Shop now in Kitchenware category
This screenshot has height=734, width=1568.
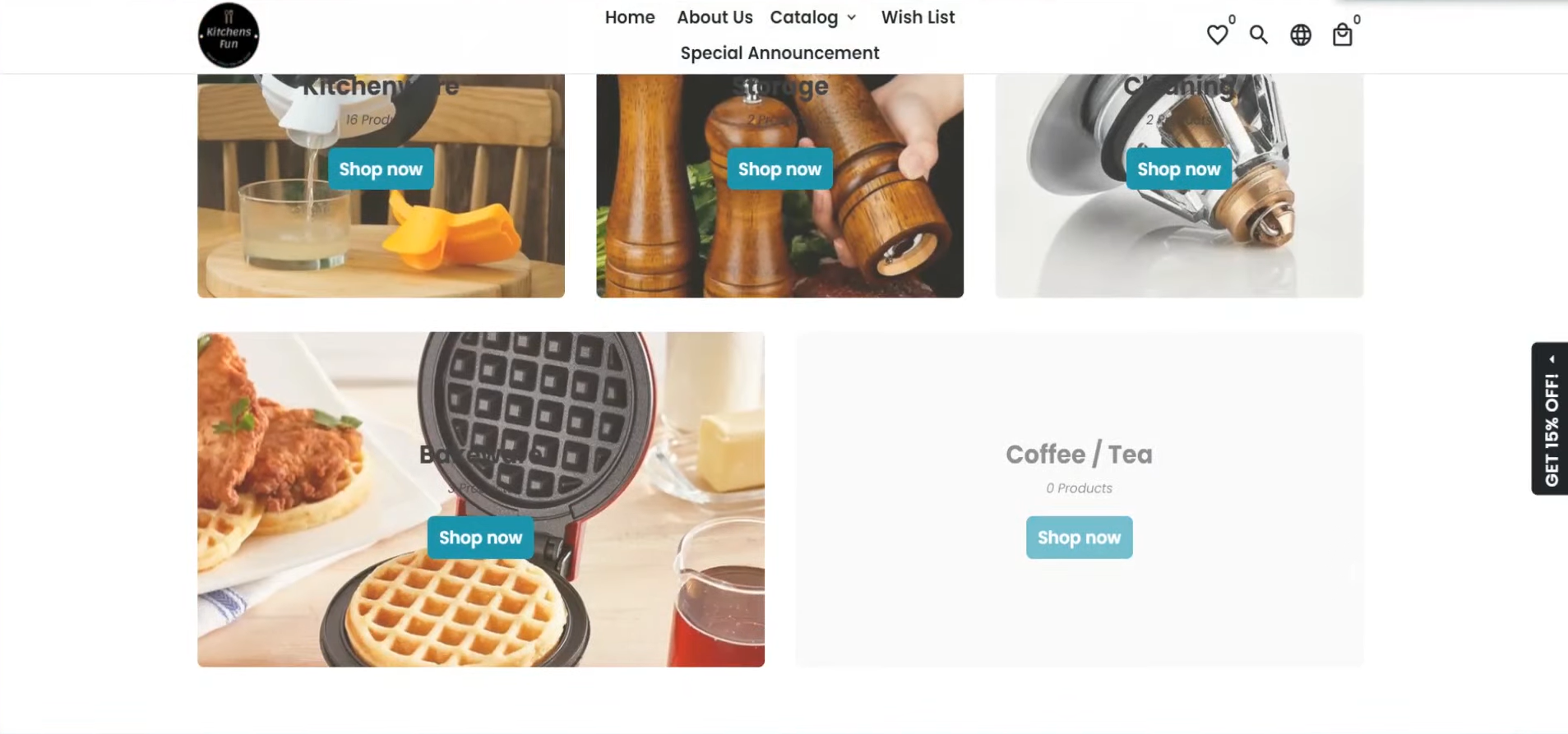[381, 168]
